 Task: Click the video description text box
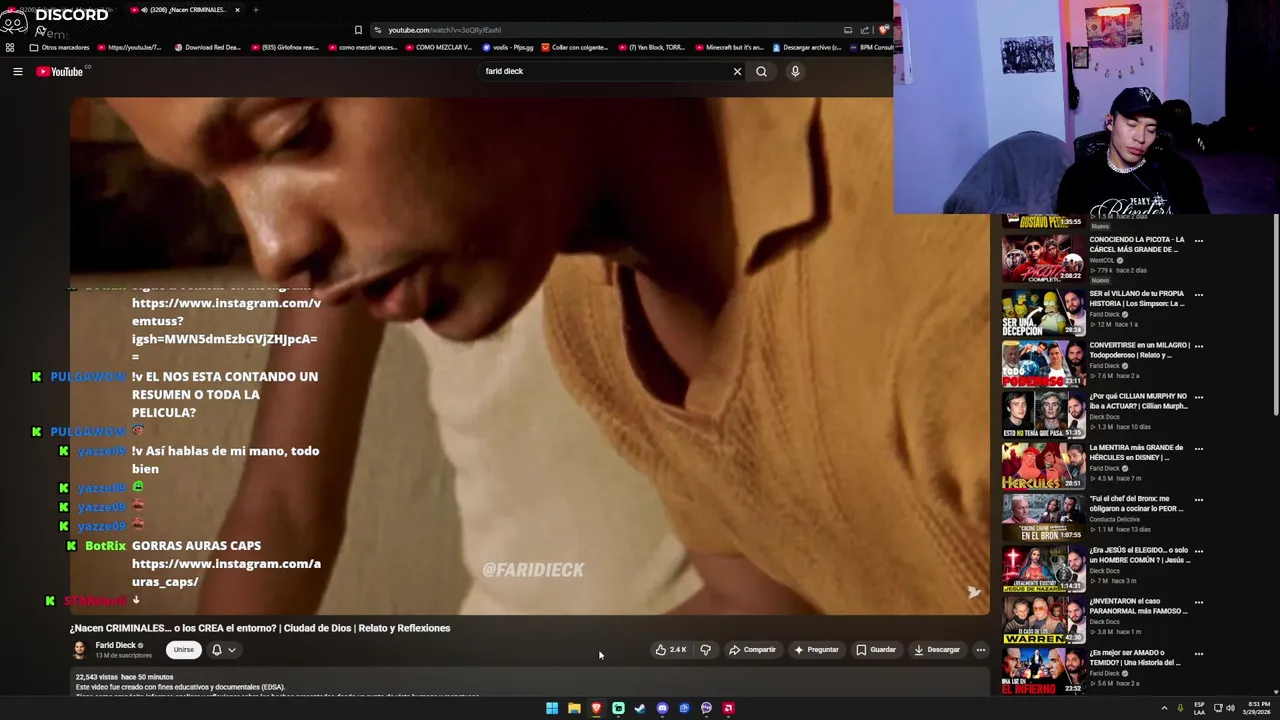[x=530, y=684]
